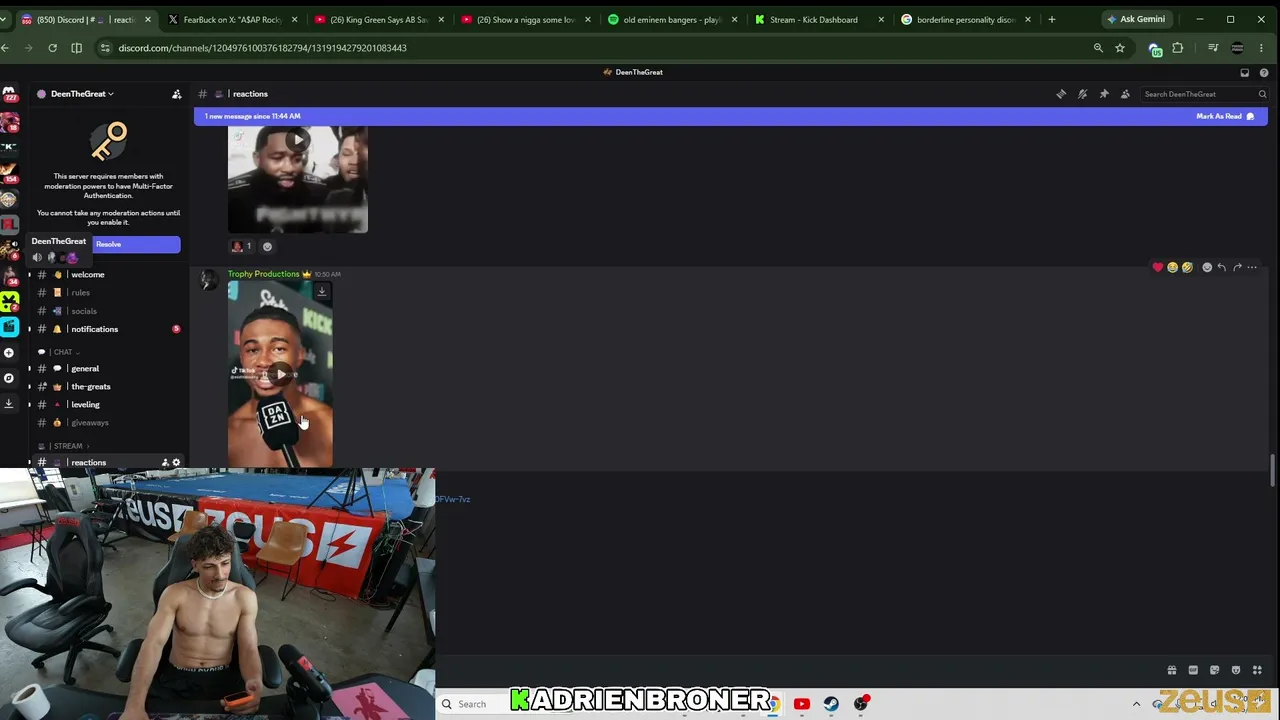Click the Trophy Productions username

pyautogui.click(x=263, y=274)
